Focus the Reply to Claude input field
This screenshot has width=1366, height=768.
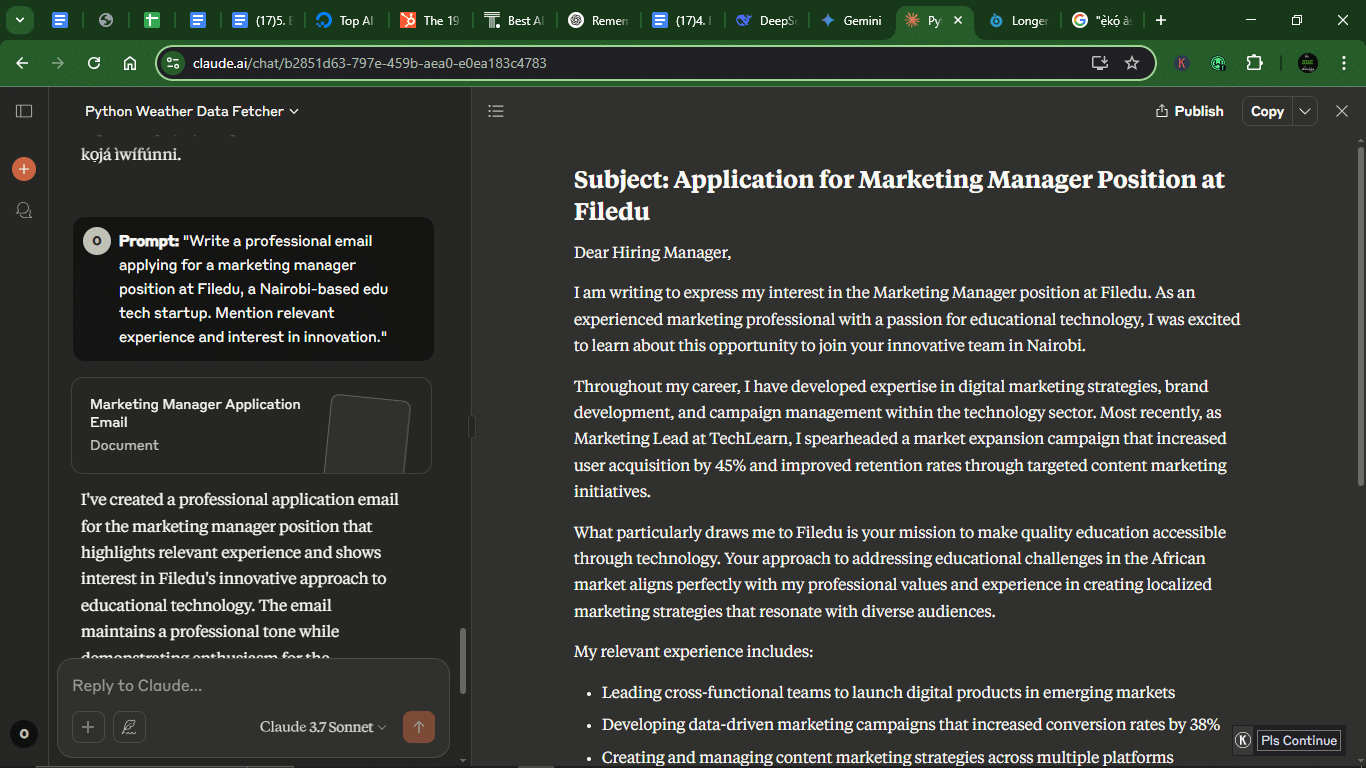253,686
